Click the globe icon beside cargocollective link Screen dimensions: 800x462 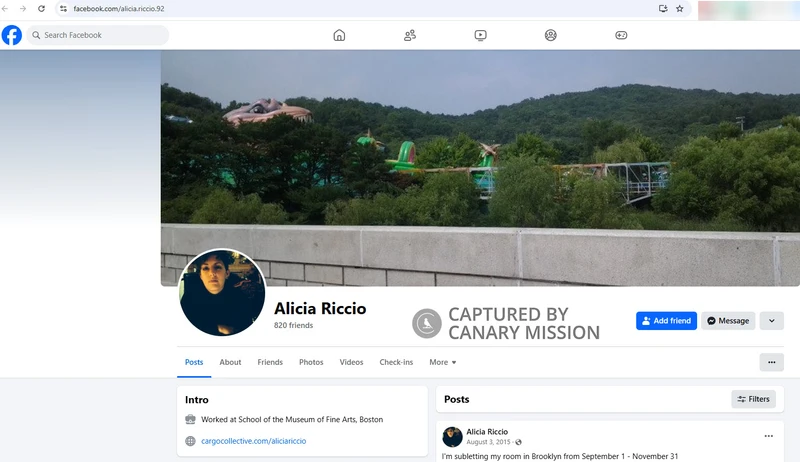tap(190, 441)
